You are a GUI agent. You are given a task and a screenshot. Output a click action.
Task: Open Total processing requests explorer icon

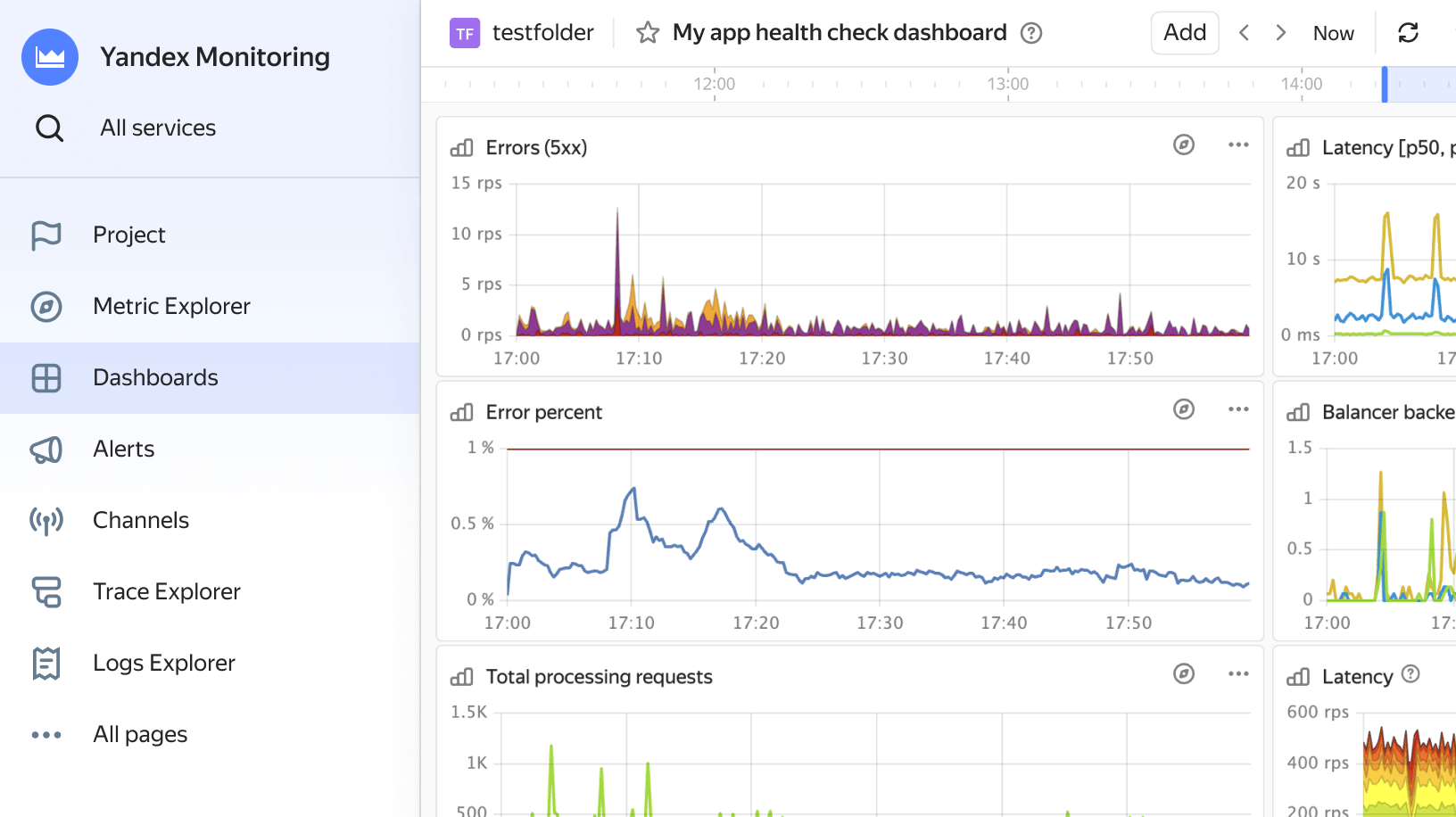[1184, 674]
